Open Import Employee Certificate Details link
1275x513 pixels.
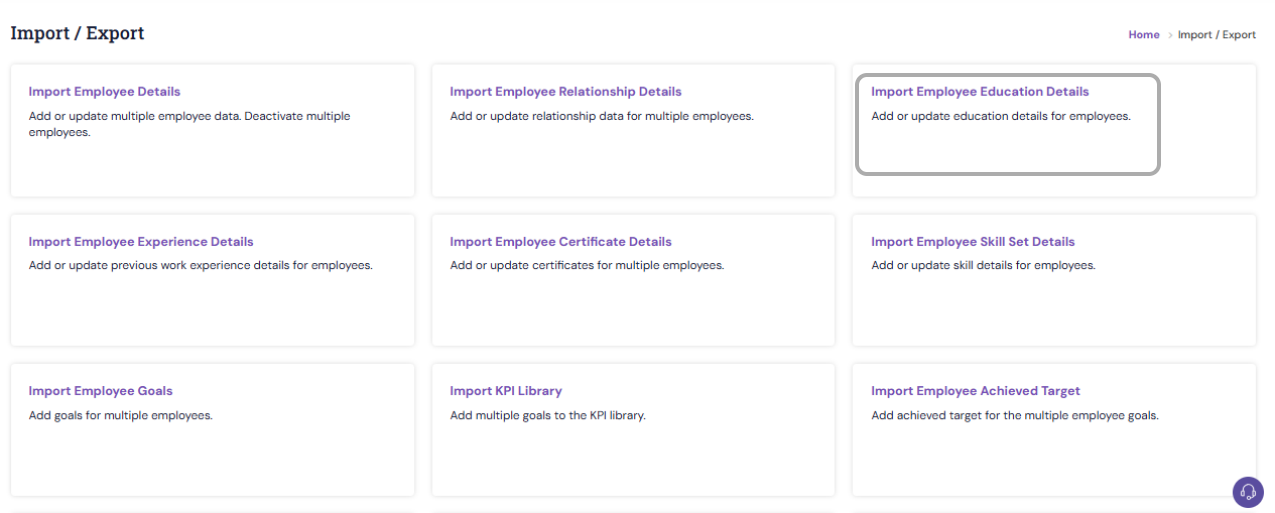[x=561, y=241]
